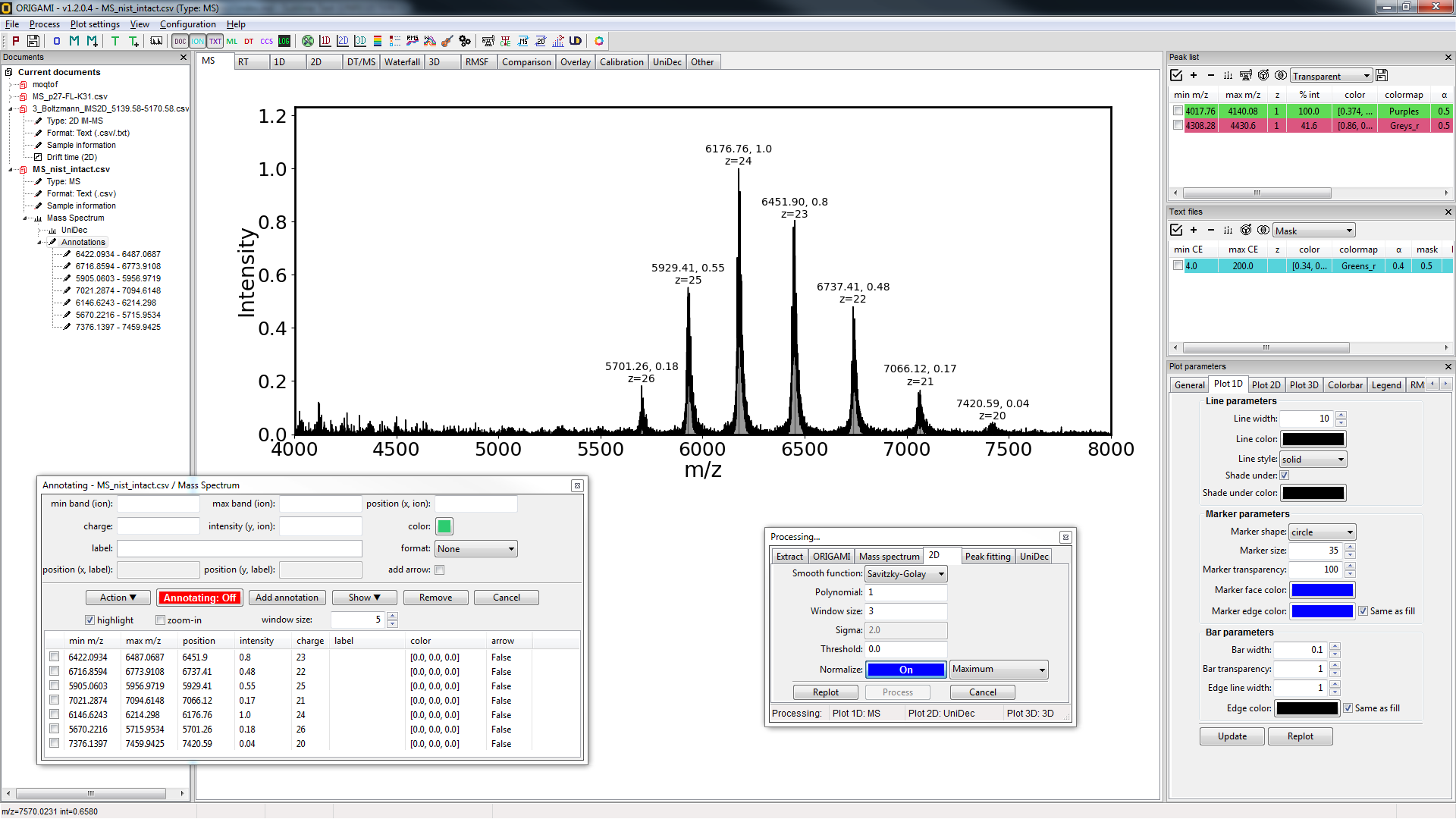The width and height of the screenshot is (1456, 819).
Task: Open the Plot settings menu
Action: (95, 24)
